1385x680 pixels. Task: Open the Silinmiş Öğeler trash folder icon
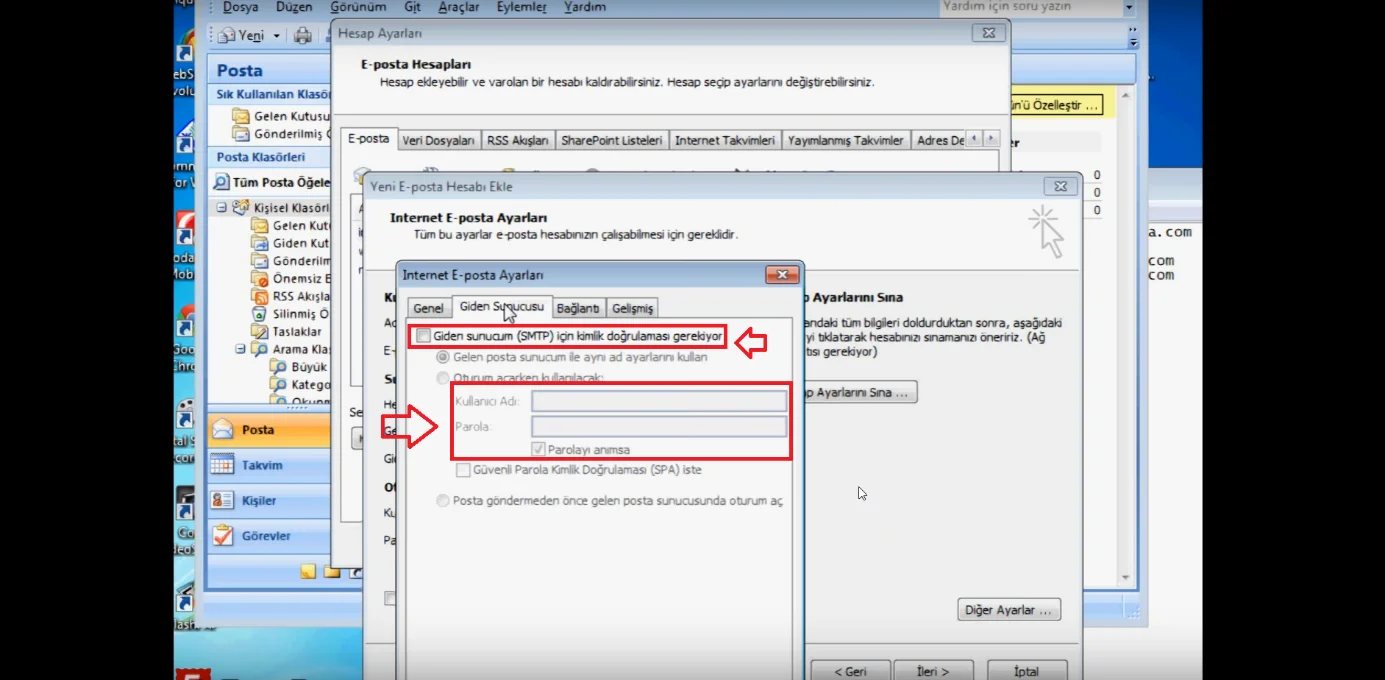point(259,314)
